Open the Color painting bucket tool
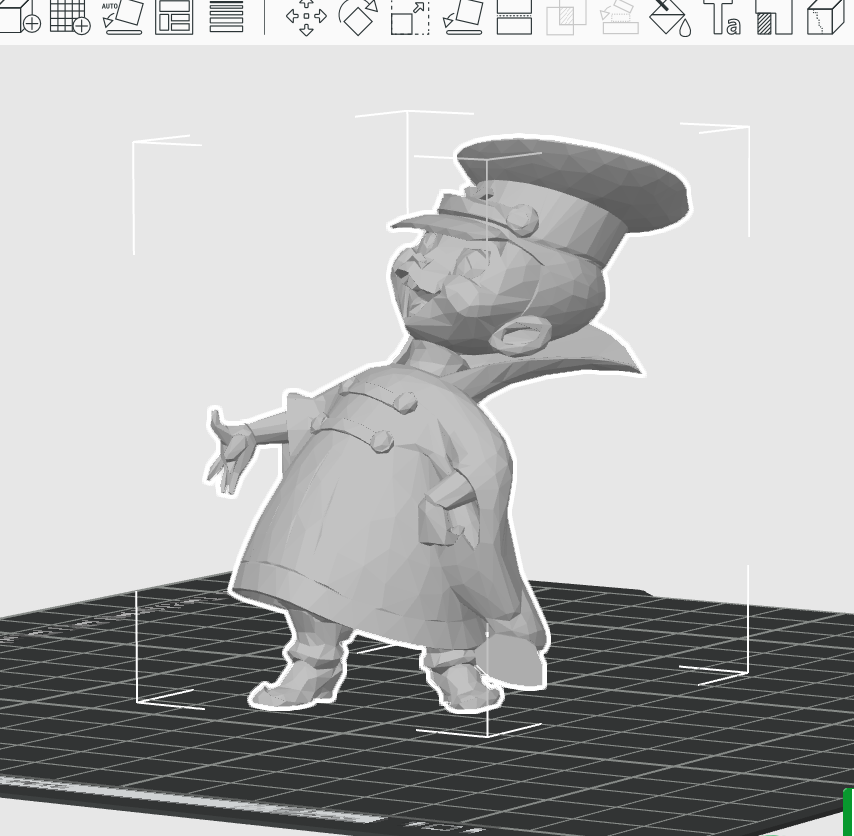This screenshot has width=854, height=836. point(671,17)
